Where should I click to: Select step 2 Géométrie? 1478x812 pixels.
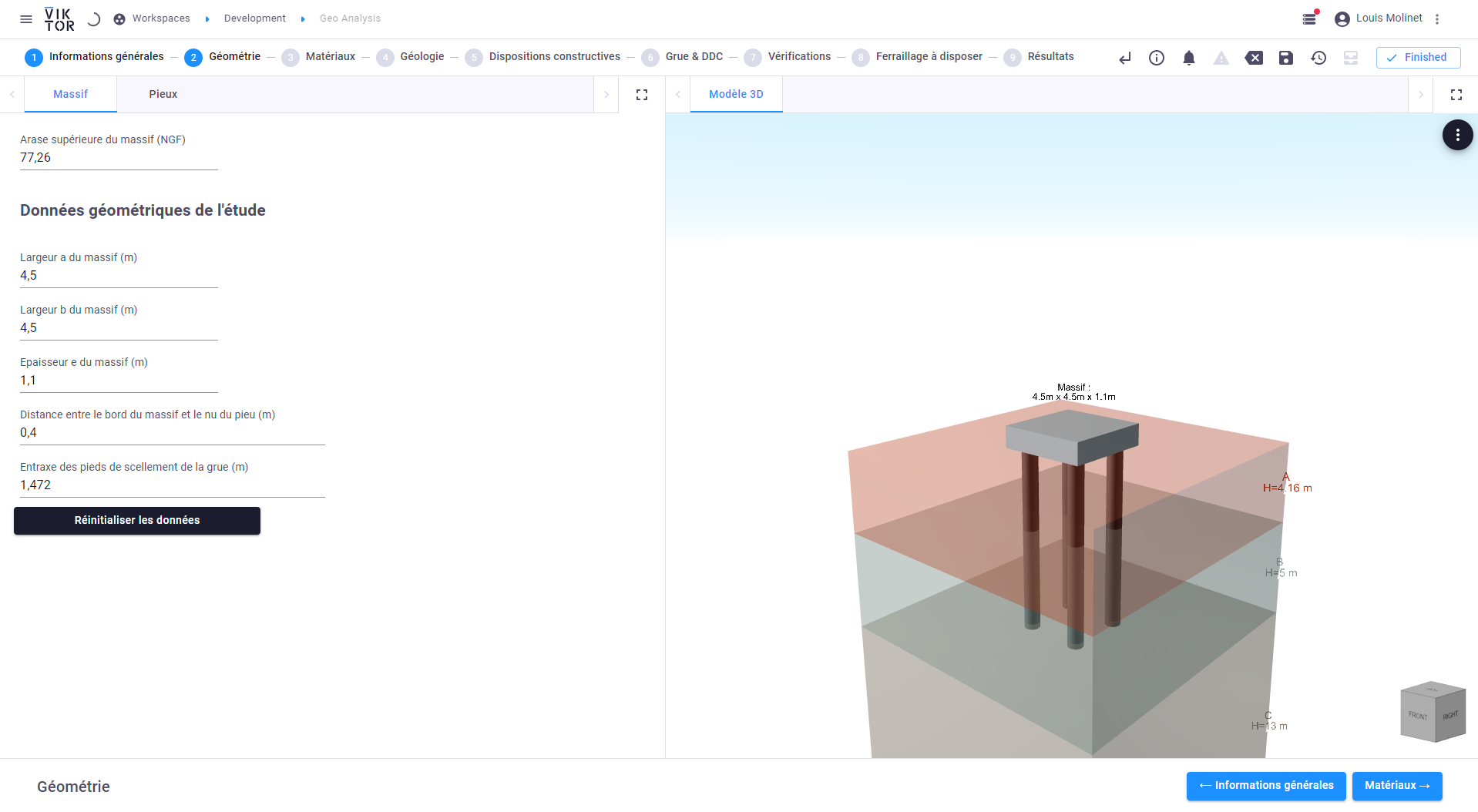tap(222, 57)
